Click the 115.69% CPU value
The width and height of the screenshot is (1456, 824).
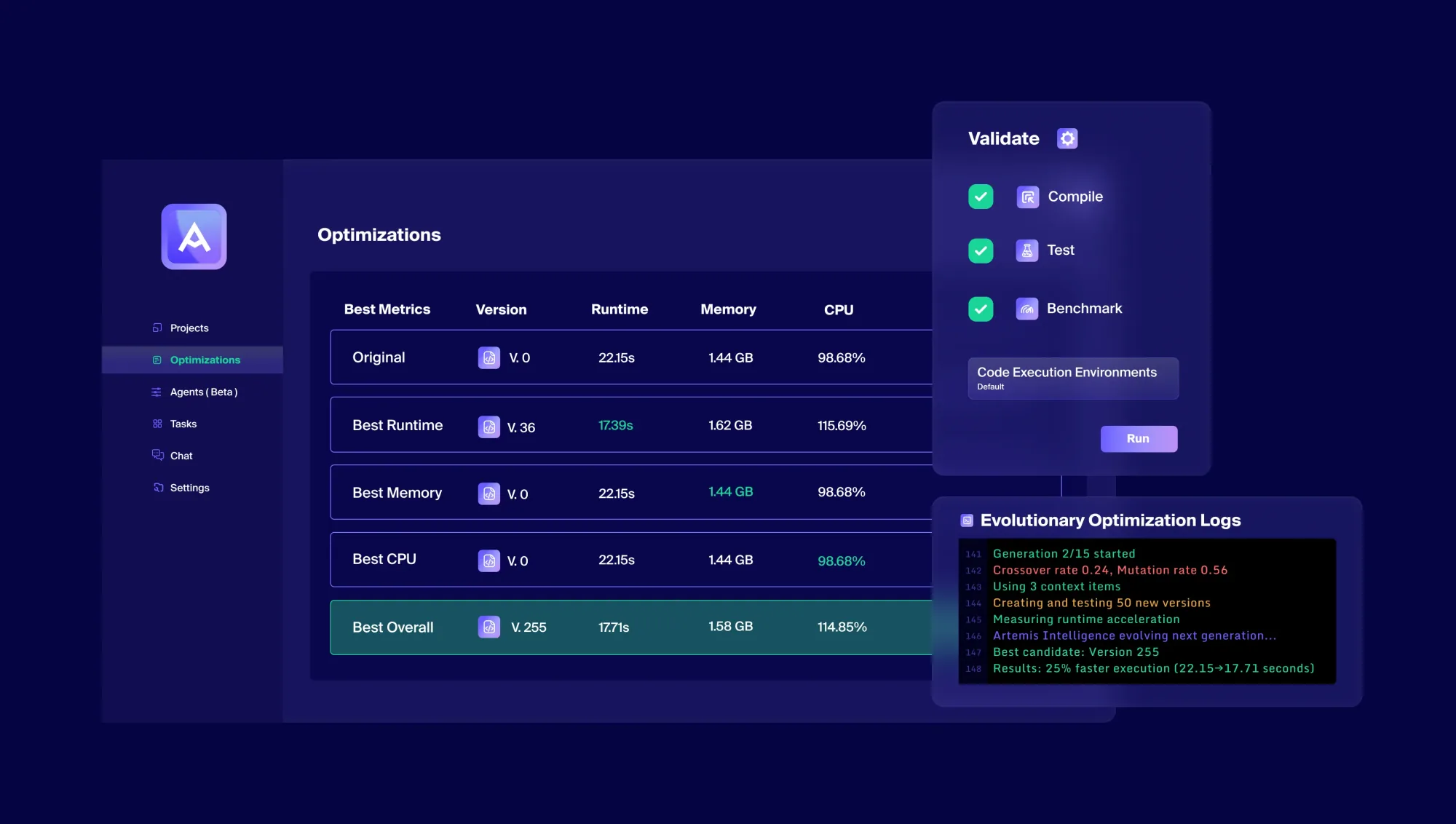(x=842, y=426)
